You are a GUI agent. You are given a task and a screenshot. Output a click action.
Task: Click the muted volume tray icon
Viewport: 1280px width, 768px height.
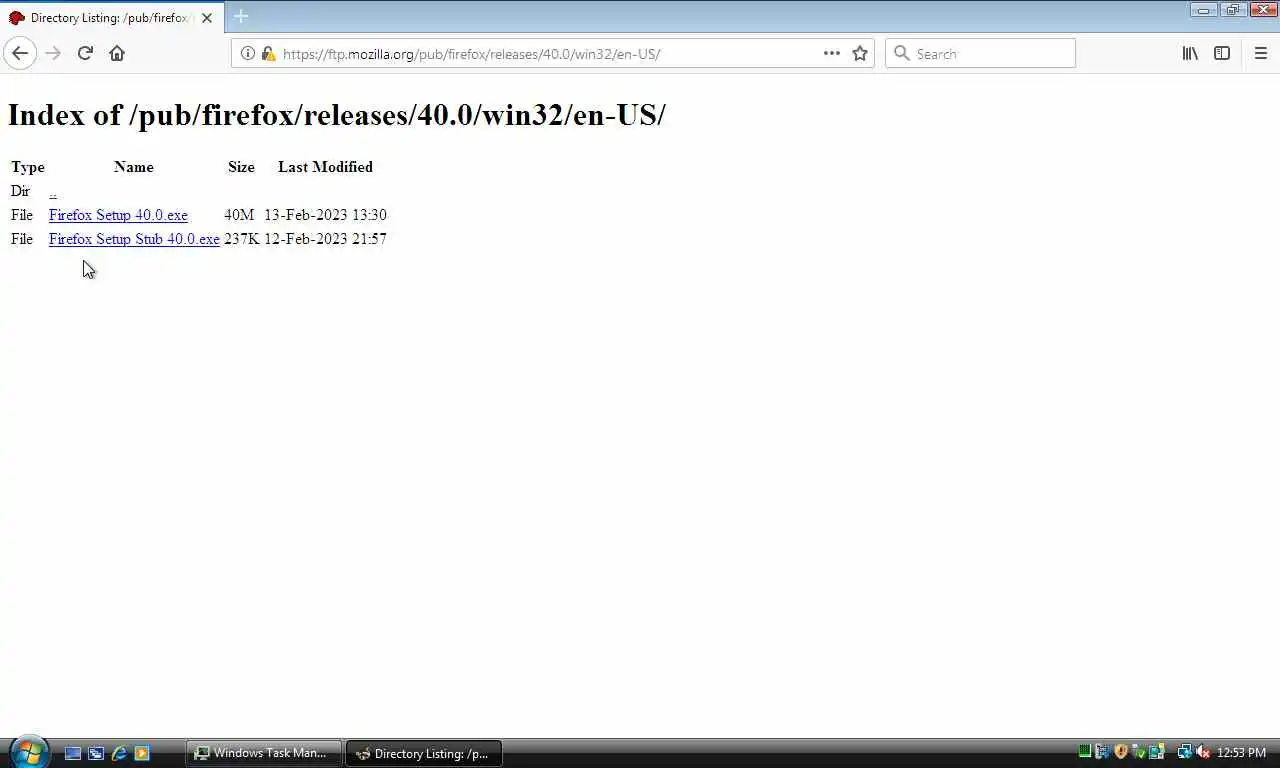point(1203,752)
